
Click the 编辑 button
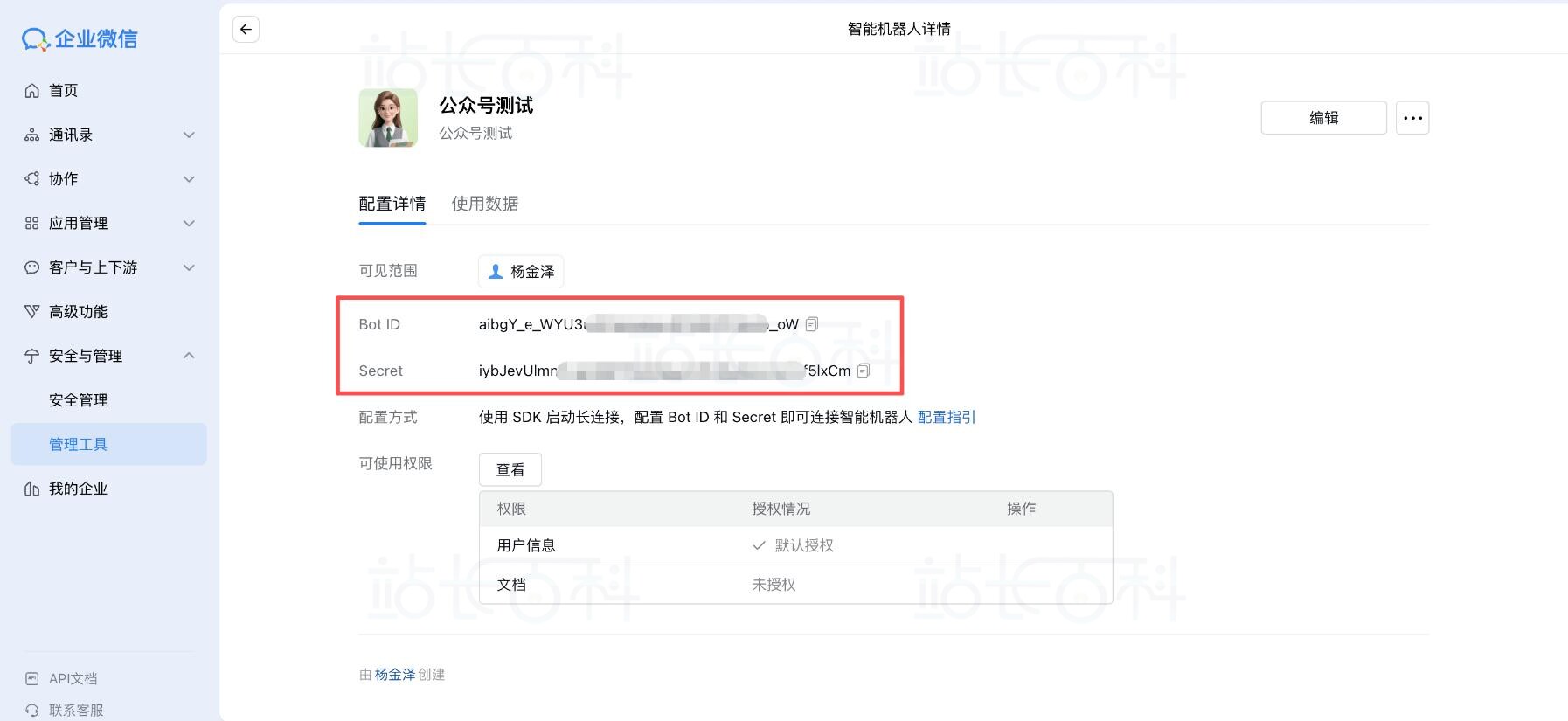pyautogui.click(x=1323, y=118)
